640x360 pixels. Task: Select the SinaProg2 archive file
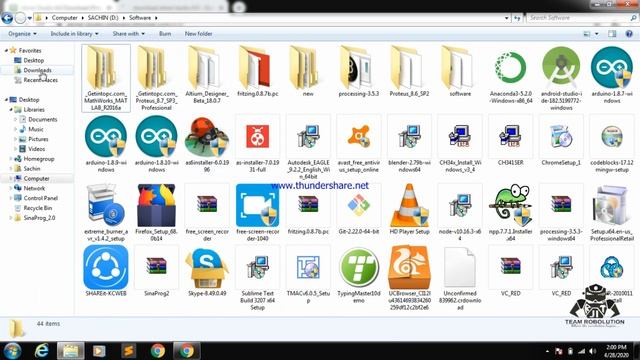click(x=156, y=271)
